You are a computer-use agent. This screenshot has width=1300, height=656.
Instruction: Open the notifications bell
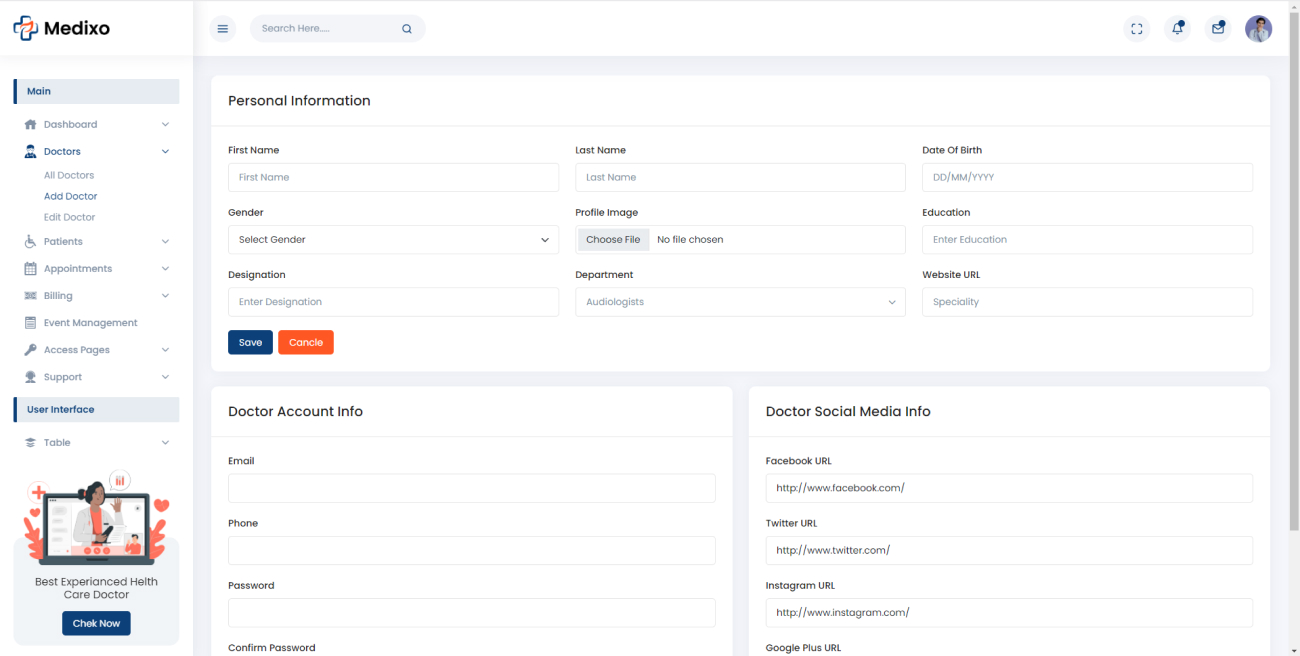1177,29
